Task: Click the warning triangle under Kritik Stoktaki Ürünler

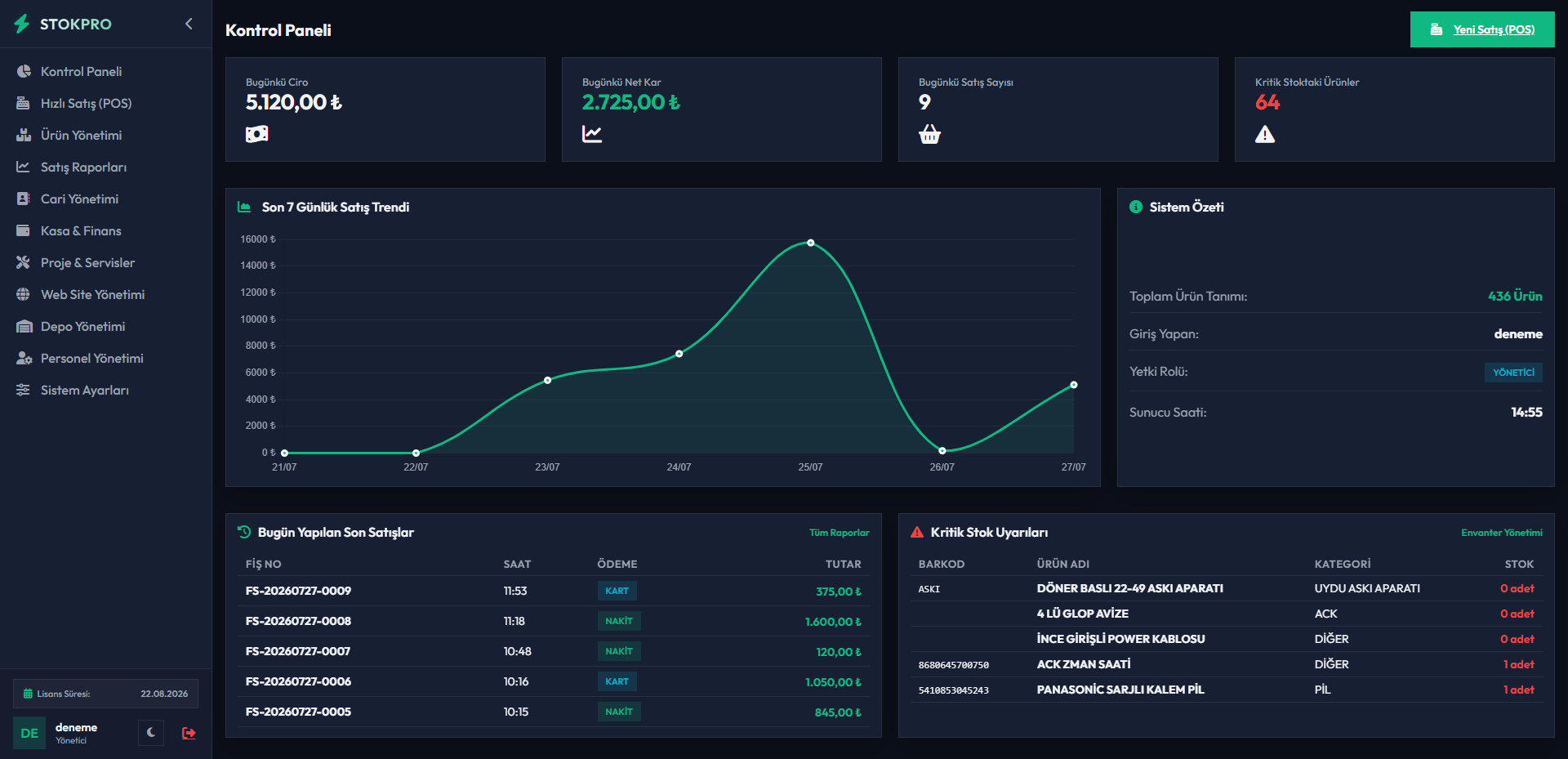Action: (1265, 134)
